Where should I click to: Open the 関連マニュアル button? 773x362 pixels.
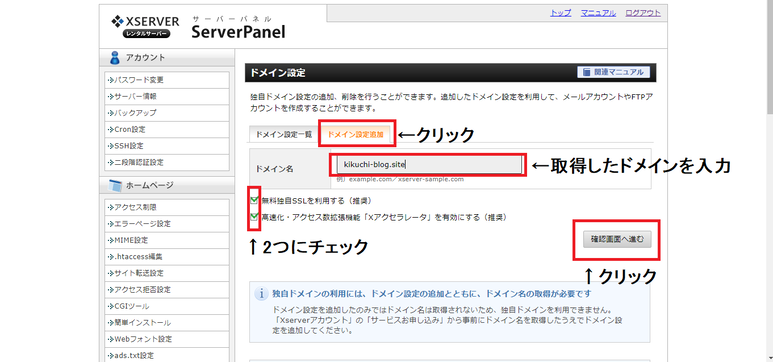click(613, 72)
